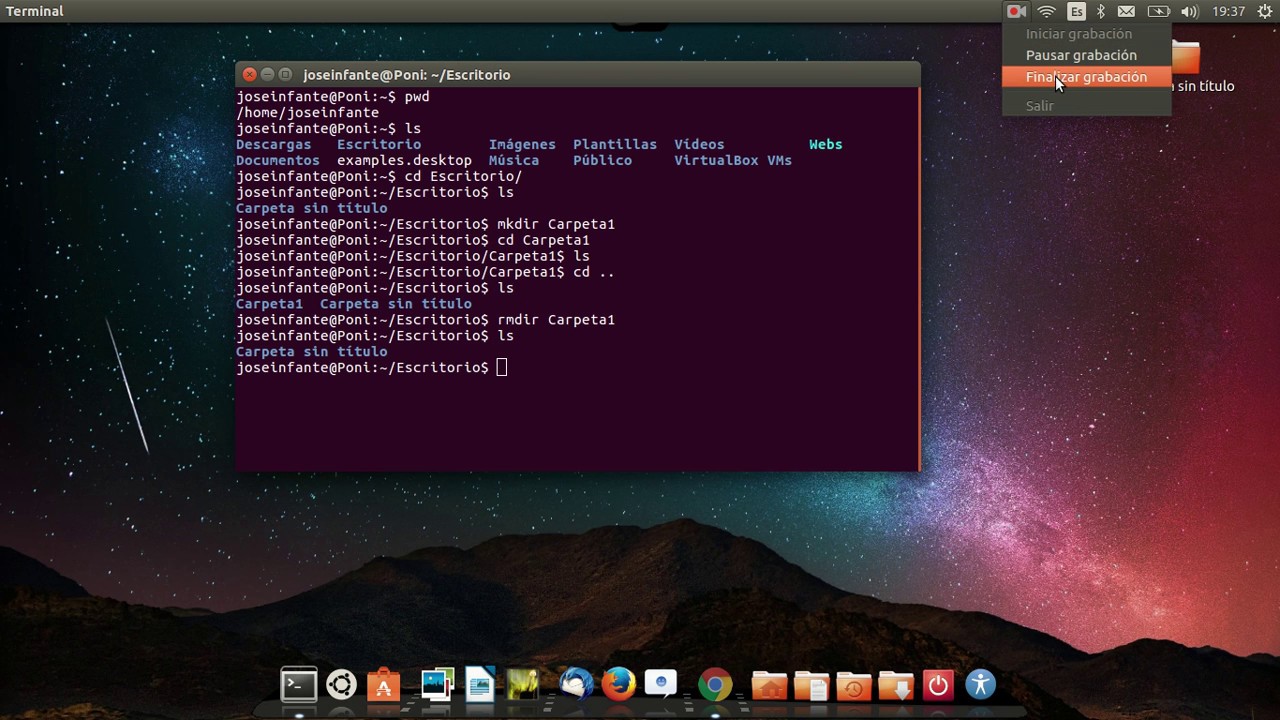Click the terminal cursor at the last prompt
This screenshot has width=1280, height=720.
pos(502,368)
